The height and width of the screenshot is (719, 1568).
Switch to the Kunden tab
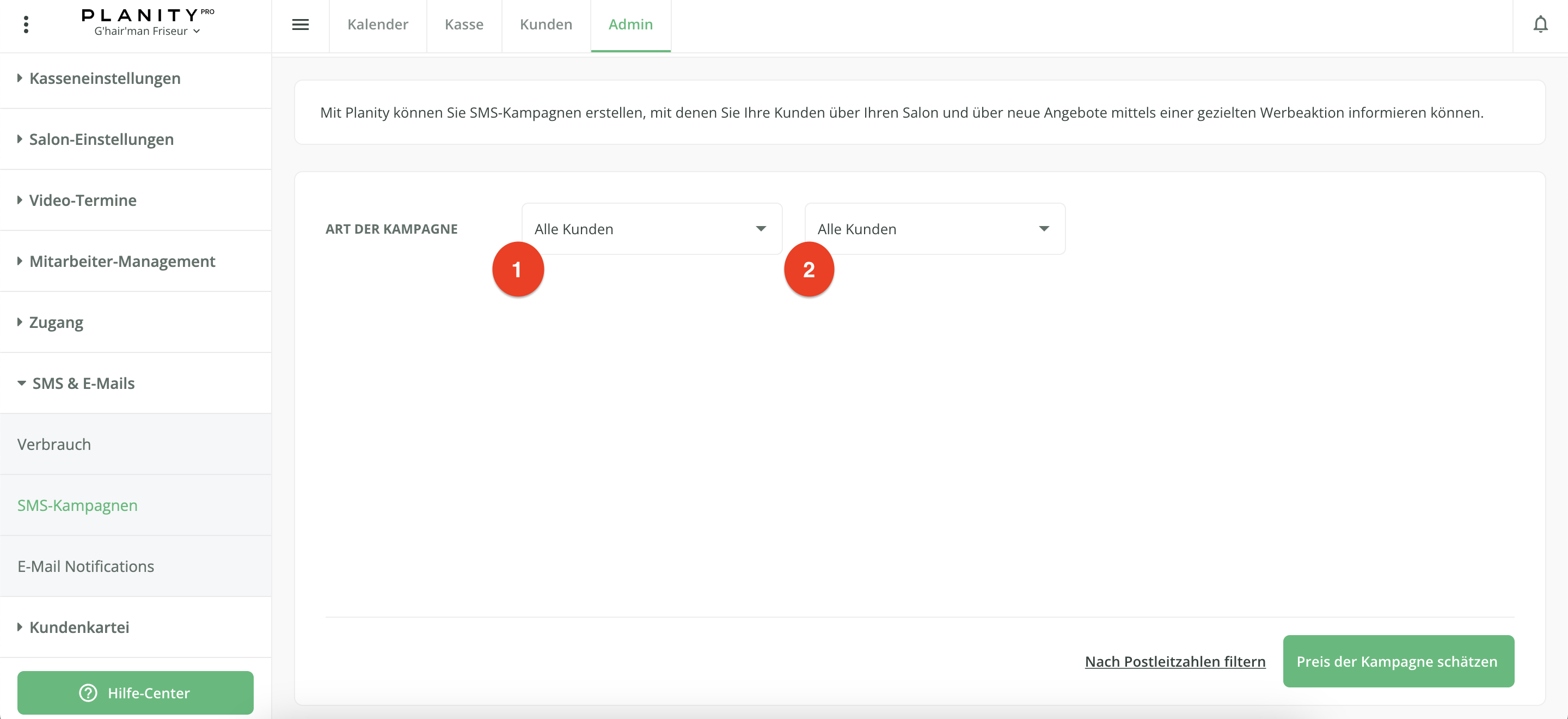click(546, 25)
